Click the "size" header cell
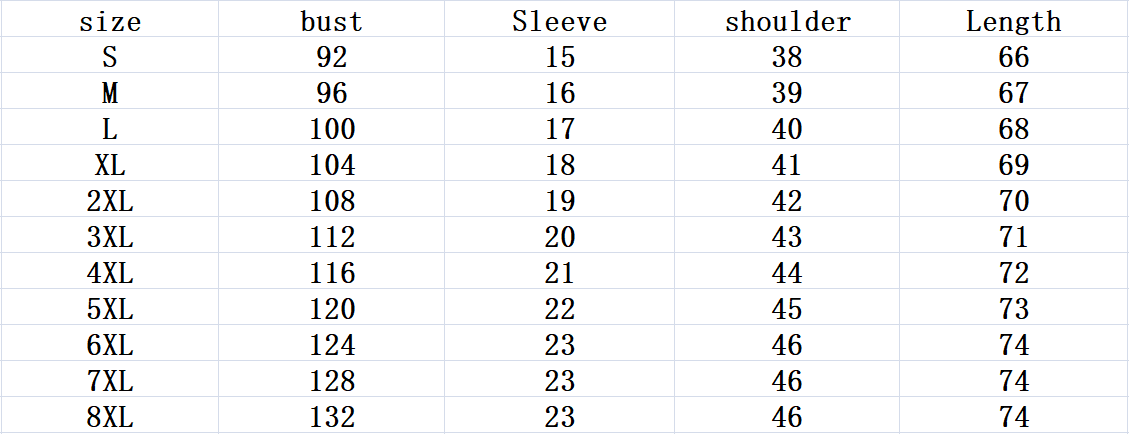Image resolution: width=1129 pixels, height=434 pixels. [110, 21]
